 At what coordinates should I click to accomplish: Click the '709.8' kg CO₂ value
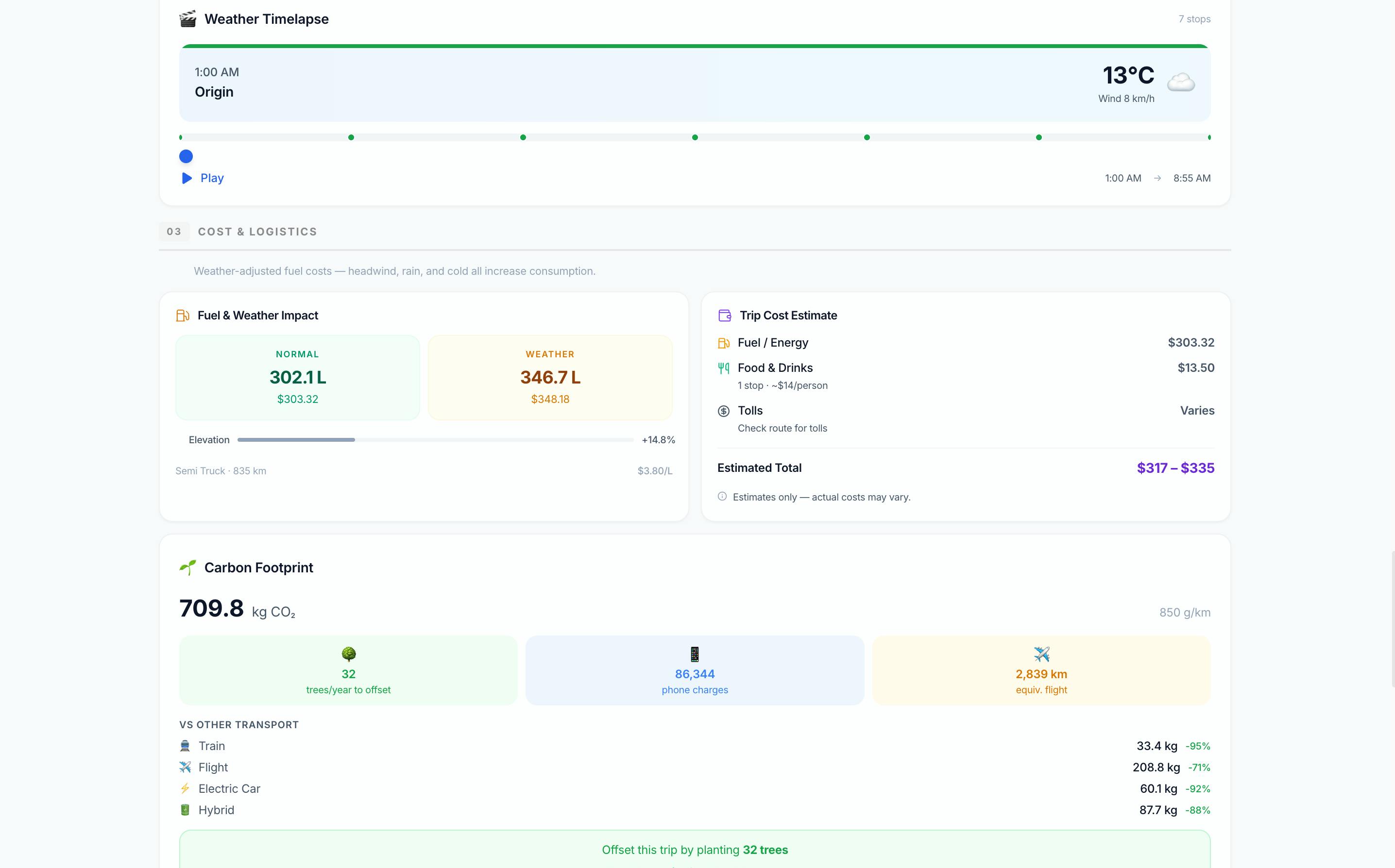(211, 608)
